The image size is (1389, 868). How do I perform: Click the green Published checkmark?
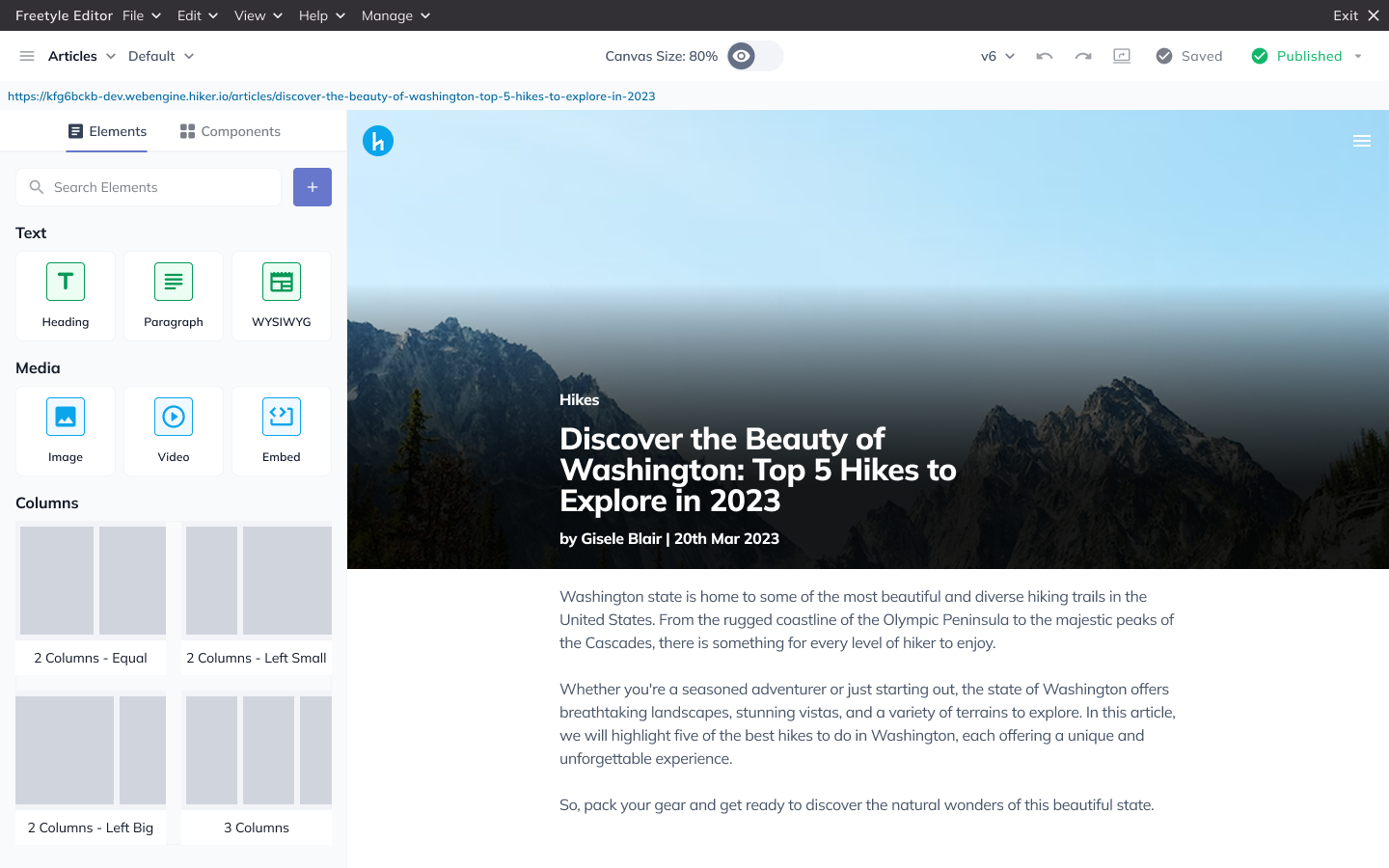tap(1259, 56)
